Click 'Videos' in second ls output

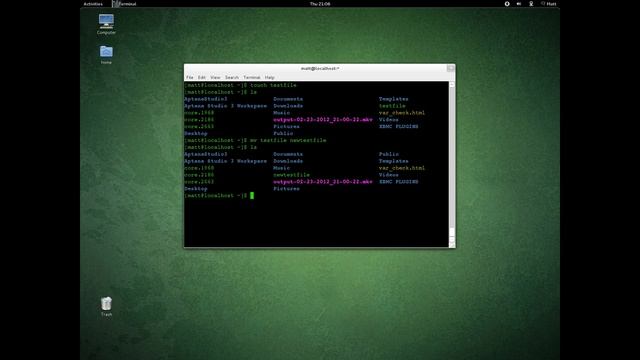(389, 175)
